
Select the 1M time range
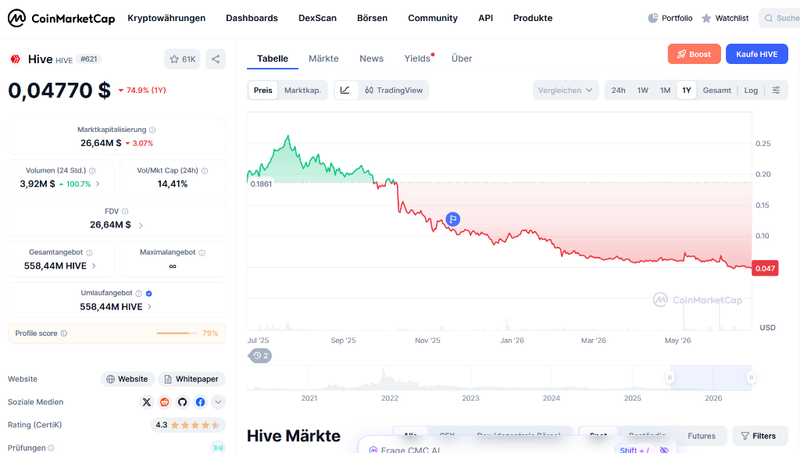pos(665,90)
